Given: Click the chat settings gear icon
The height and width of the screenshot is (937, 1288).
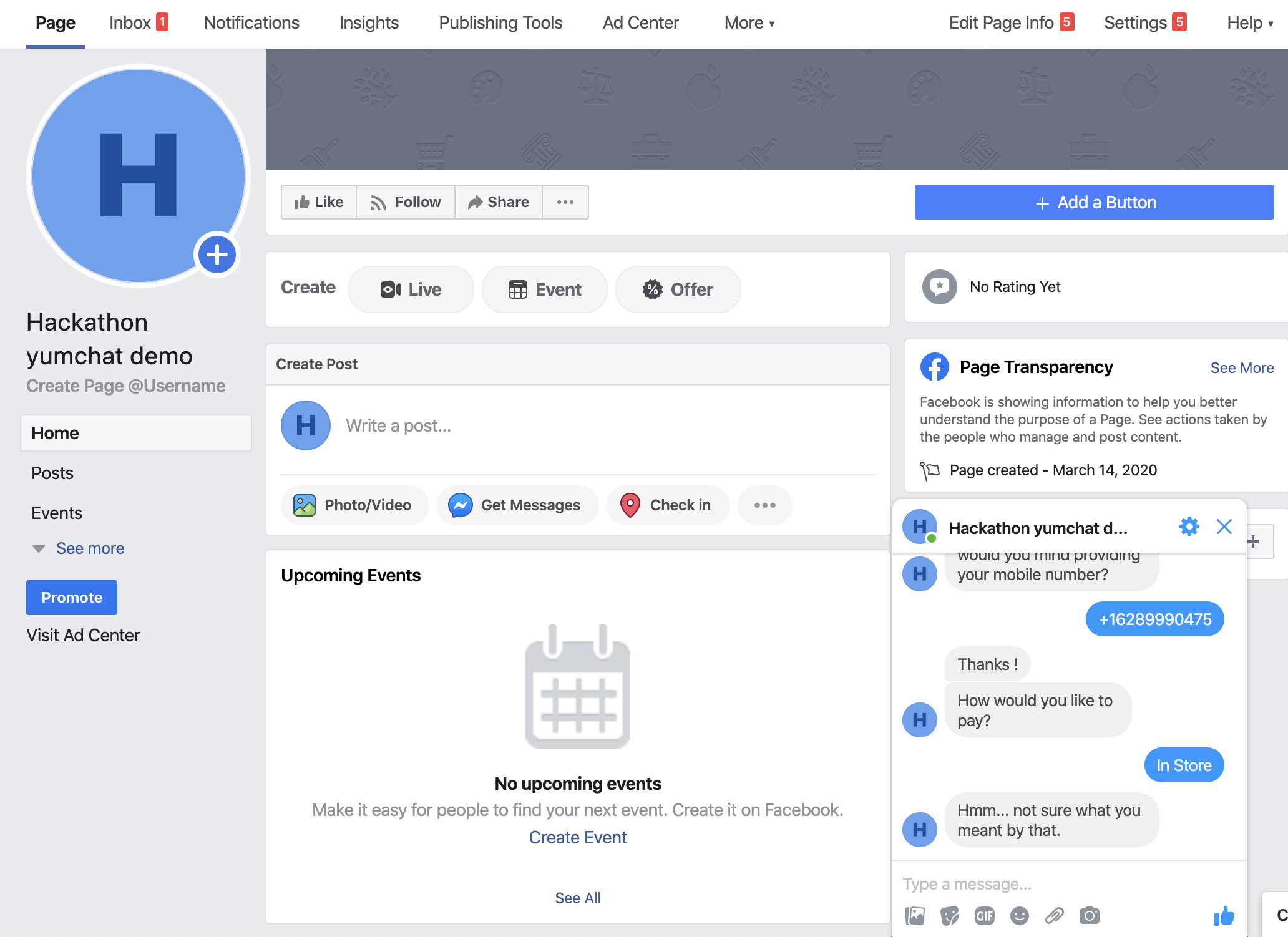Looking at the screenshot, I should click(x=1189, y=527).
